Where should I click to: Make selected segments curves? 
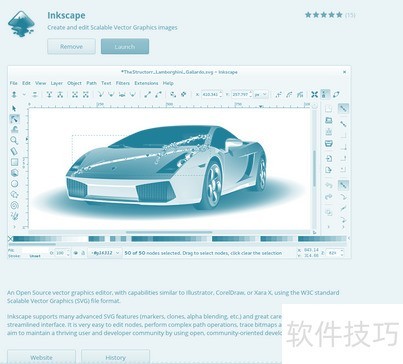(x=158, y=95)
